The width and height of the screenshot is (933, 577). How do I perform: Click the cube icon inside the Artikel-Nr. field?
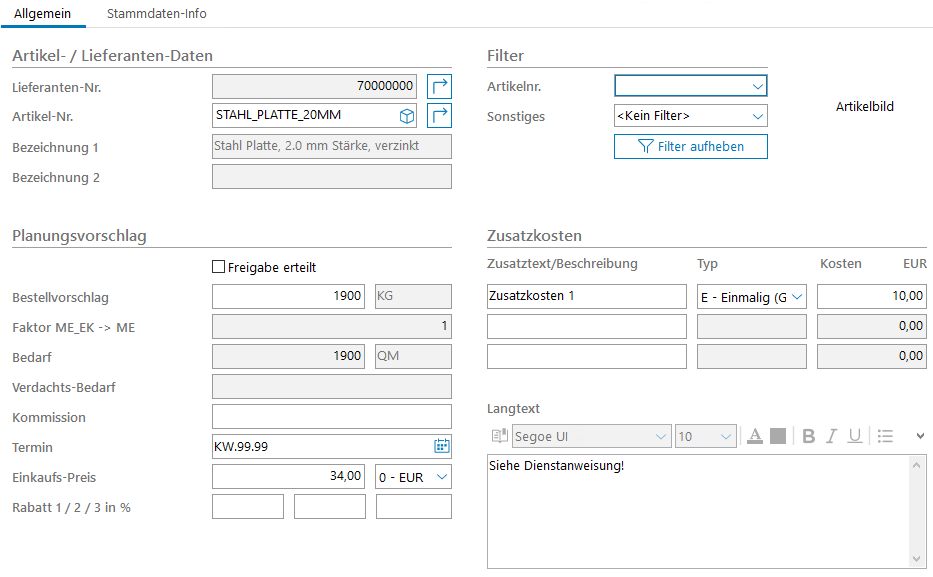point(407,116)
